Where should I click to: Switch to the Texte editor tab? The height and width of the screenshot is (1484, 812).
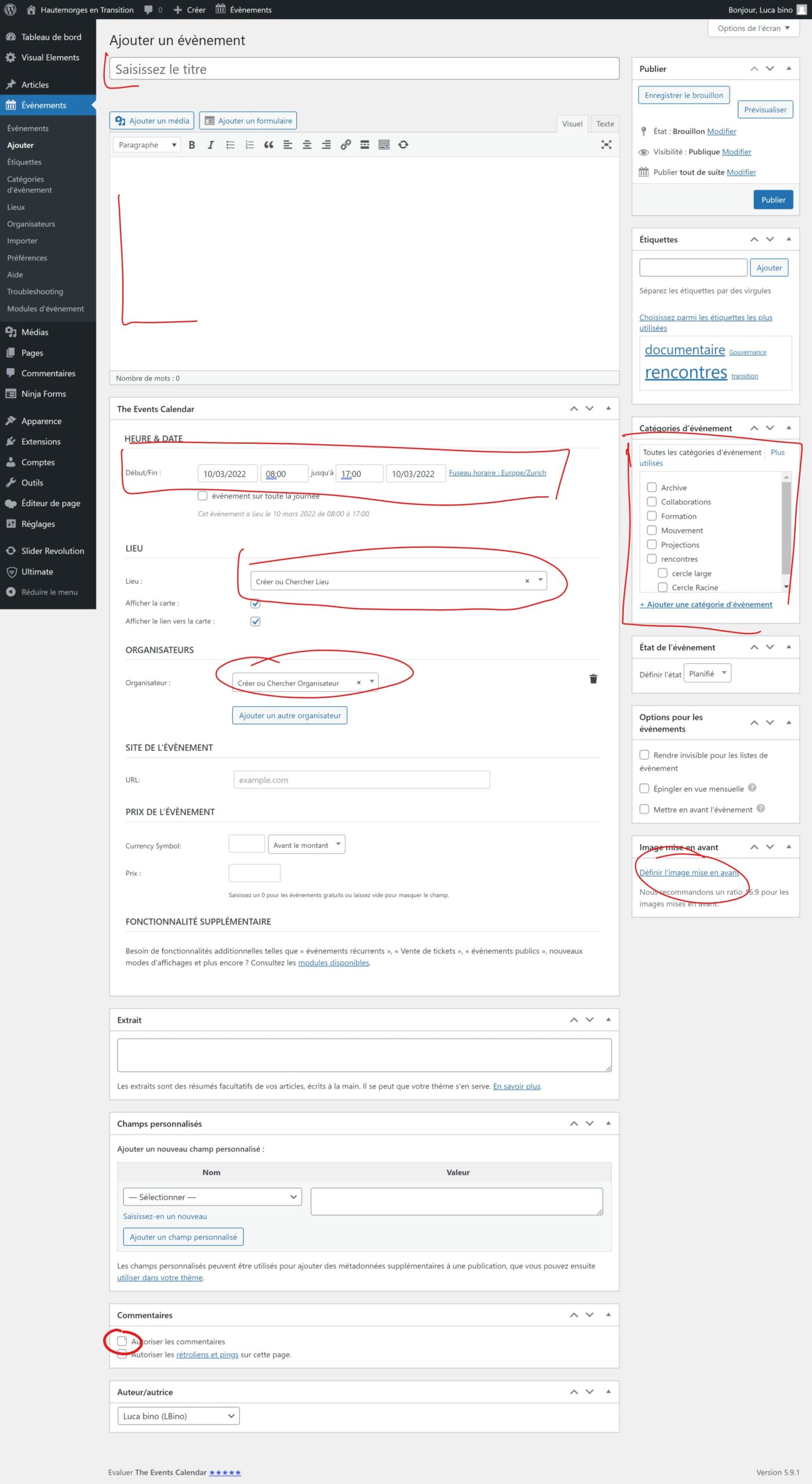click(605, 124)
